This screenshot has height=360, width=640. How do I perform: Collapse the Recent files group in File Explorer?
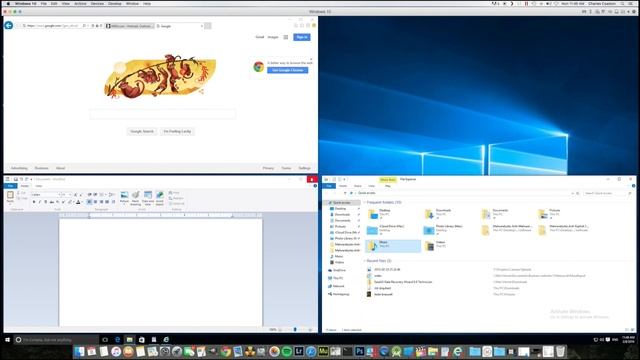click(x=365, y=260)
